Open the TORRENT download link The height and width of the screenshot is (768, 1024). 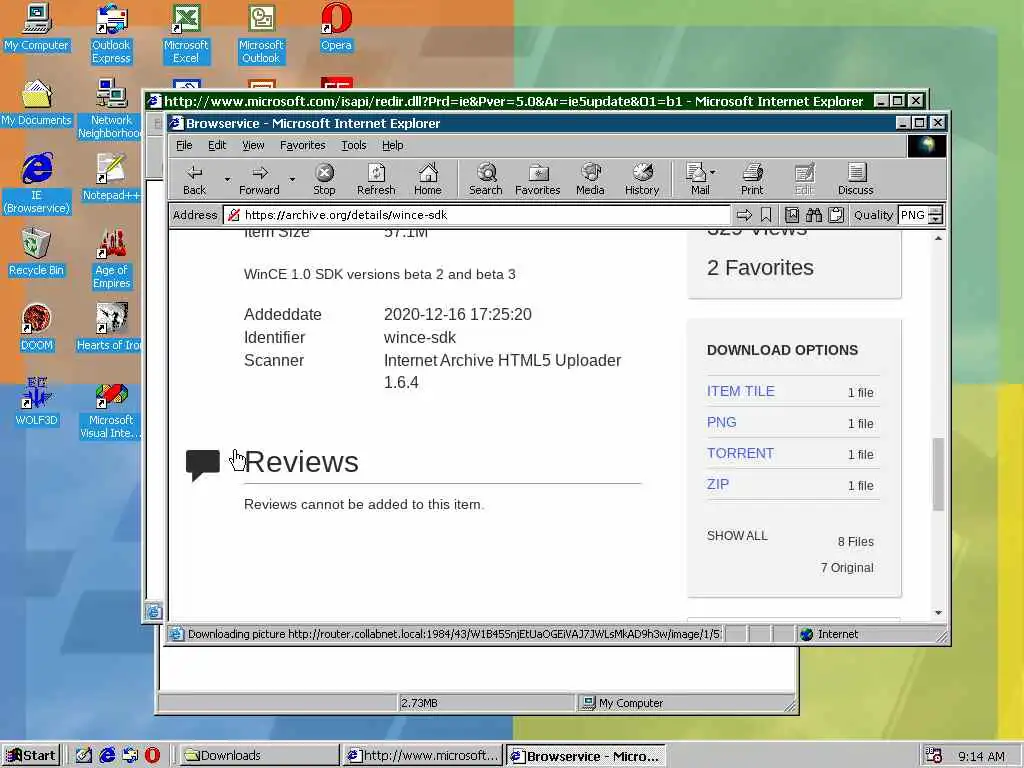coord(740,453)
